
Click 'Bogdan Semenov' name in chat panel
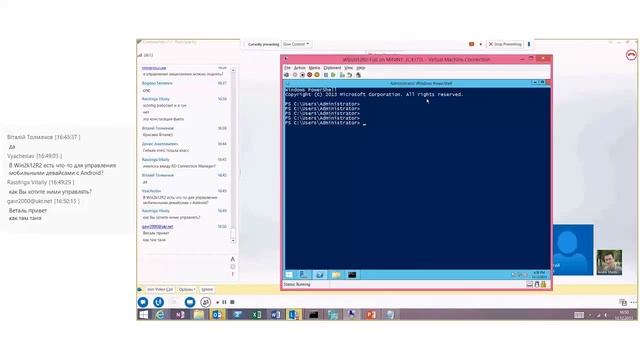pyautogui.click(x=157, y=83)
